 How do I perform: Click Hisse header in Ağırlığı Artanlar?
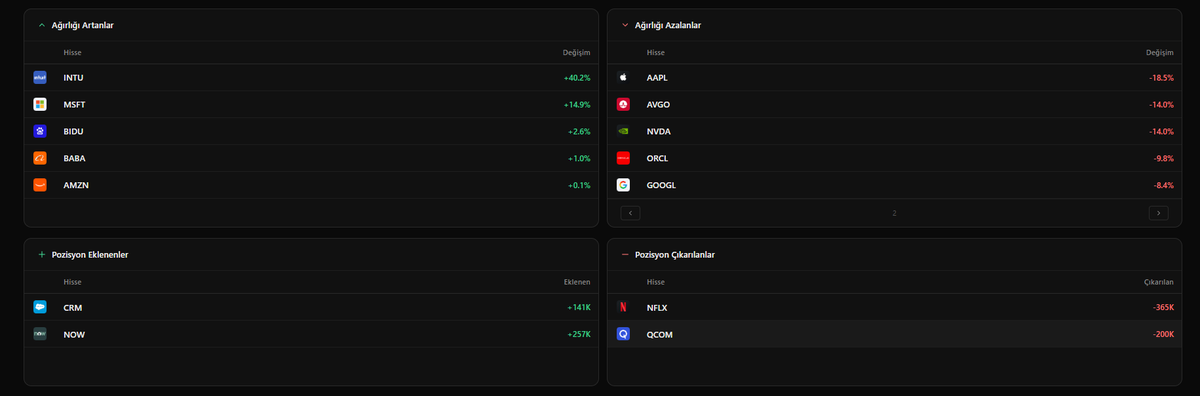point(72,52)
